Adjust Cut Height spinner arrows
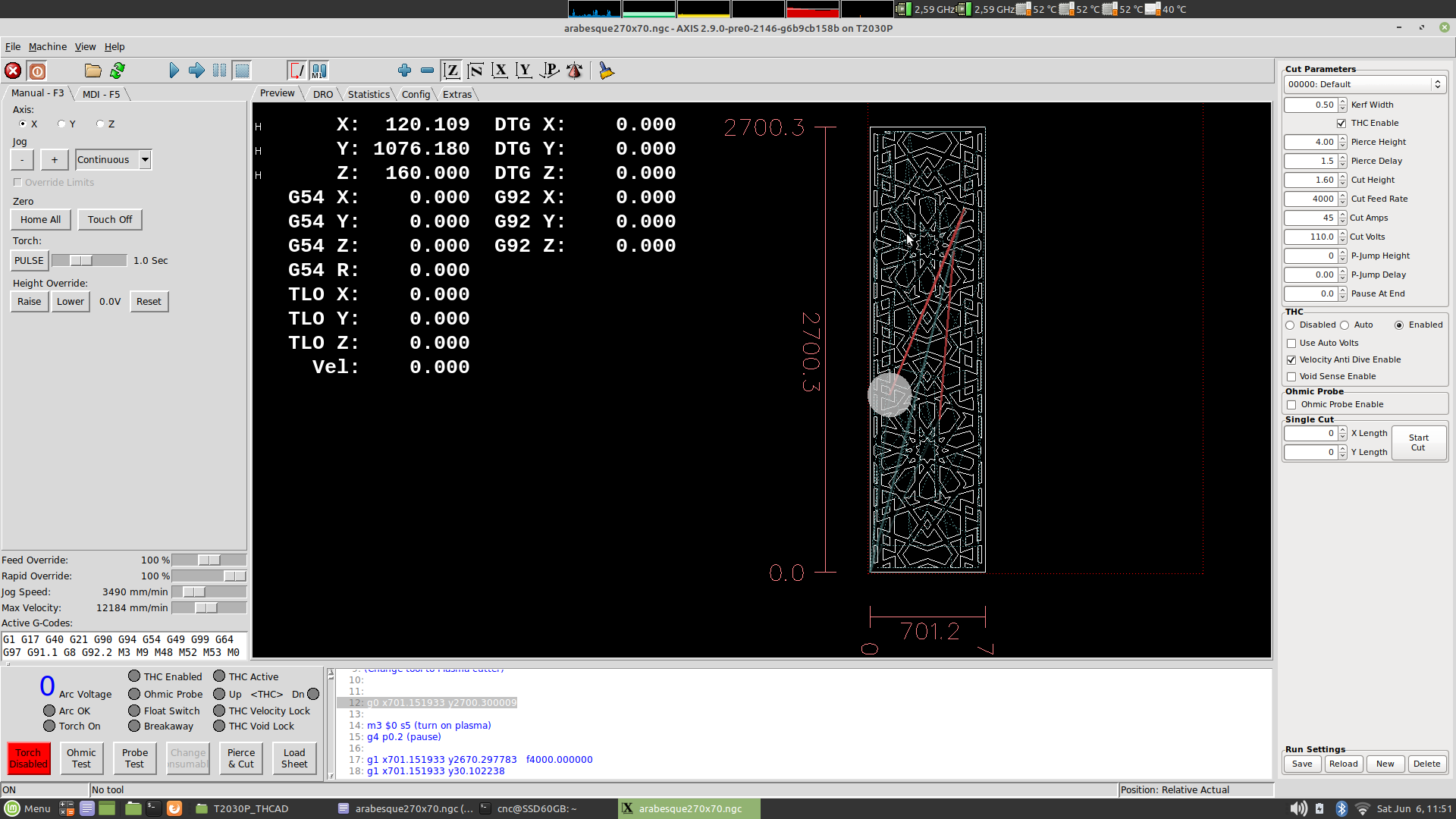The image size is (1456, 819). click(1342, 180)
